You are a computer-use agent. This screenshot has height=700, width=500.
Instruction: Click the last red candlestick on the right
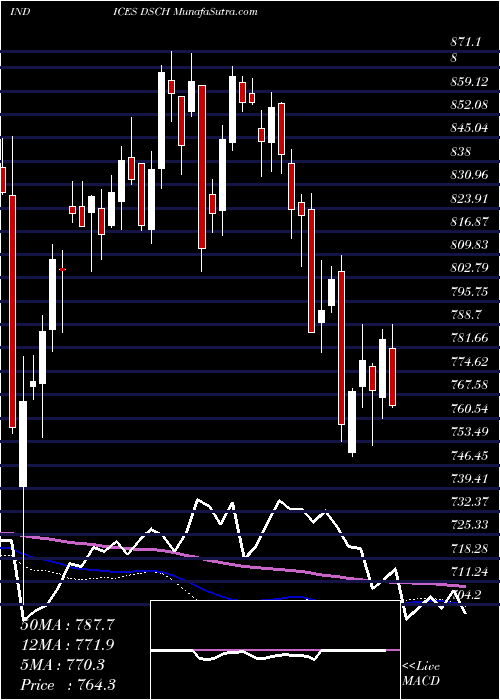(x=392, y=377)
